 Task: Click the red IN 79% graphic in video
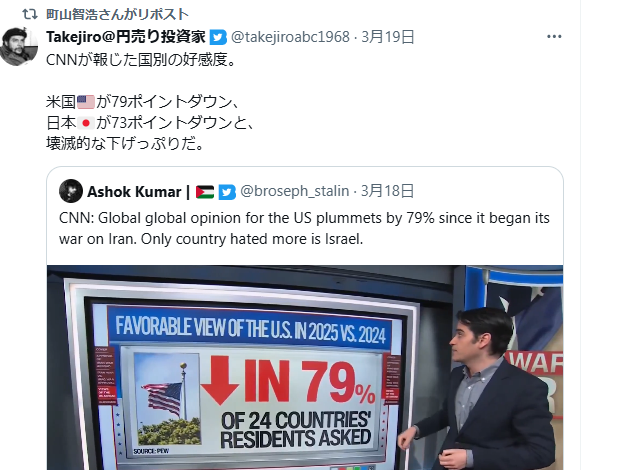(x=288, y=381)
